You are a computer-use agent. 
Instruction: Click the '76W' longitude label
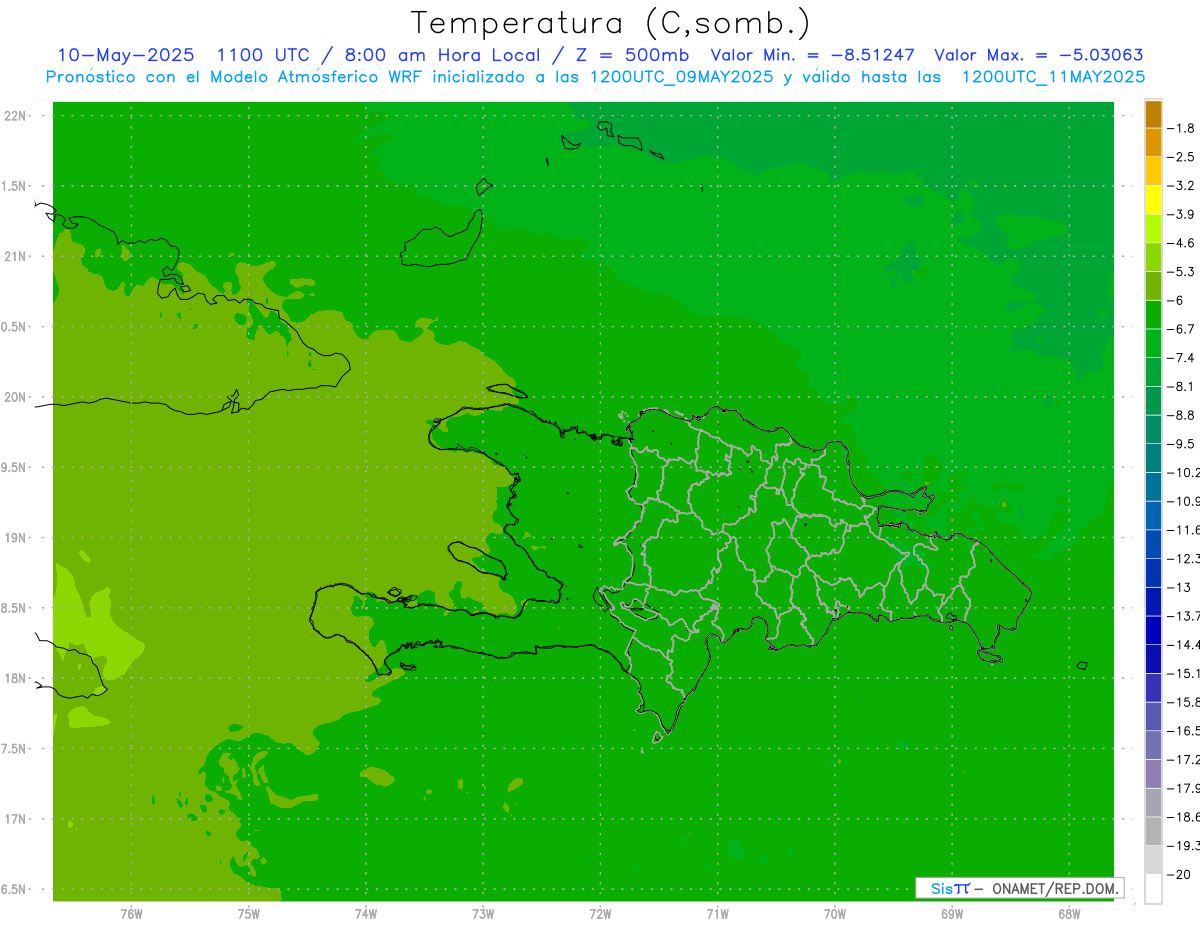click(131, 913)
